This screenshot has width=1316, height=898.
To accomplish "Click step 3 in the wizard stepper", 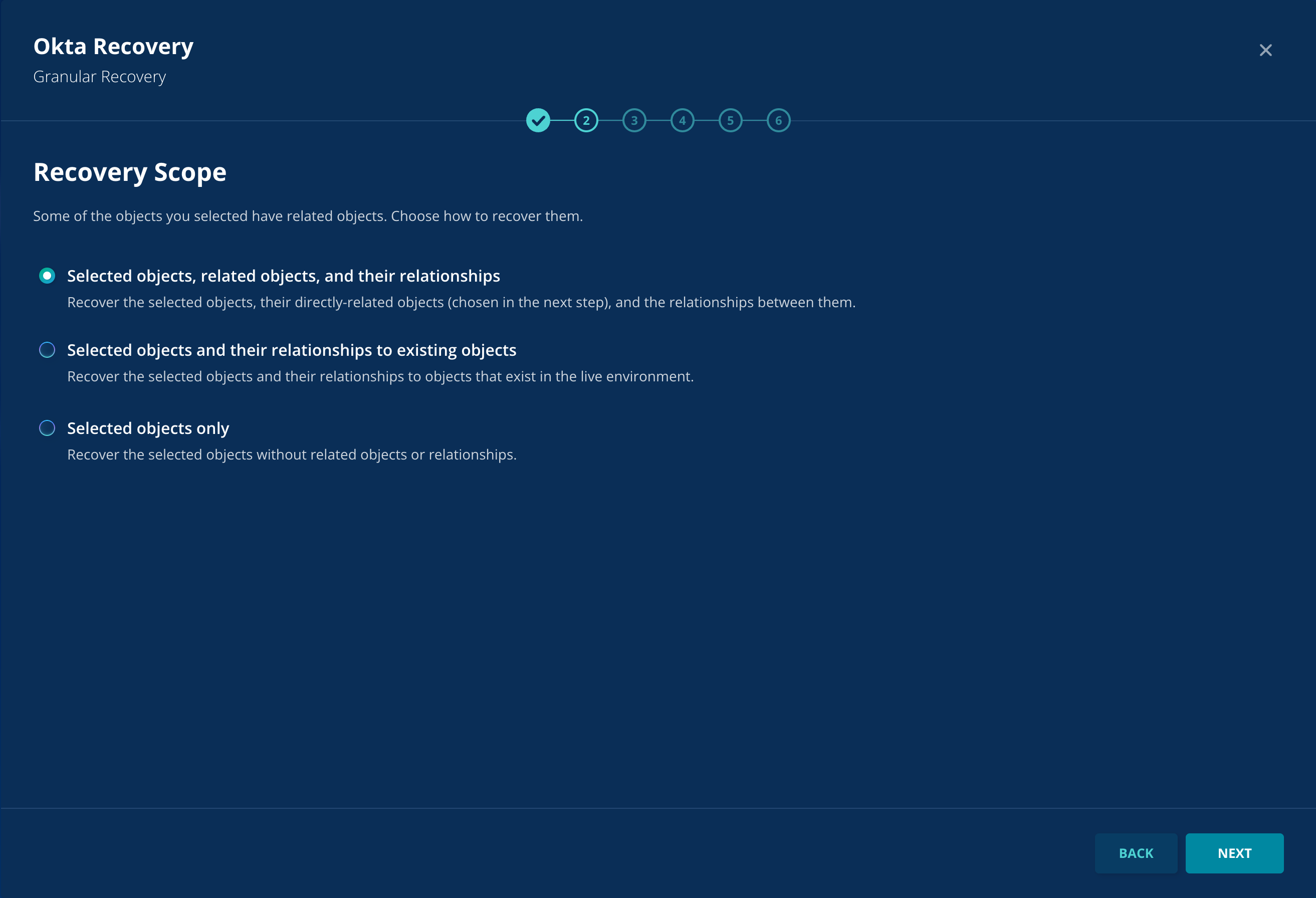I will click(x=634, y=120).
